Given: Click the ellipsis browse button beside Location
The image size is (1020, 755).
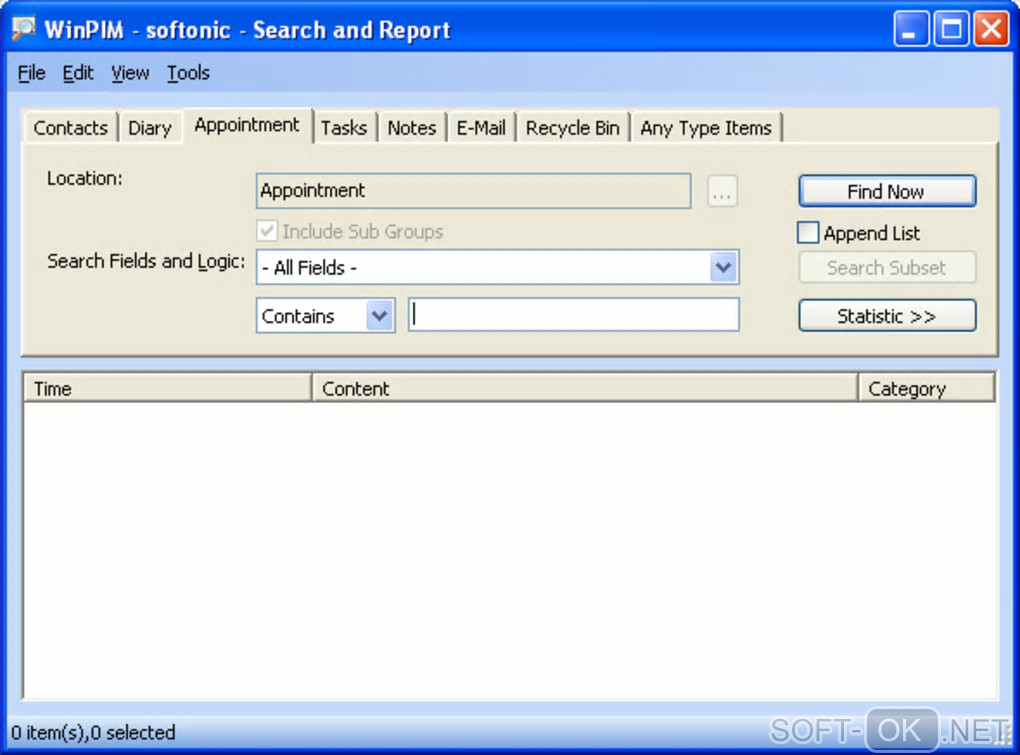Looking at the screenshot, I should [x=722, y=191].
